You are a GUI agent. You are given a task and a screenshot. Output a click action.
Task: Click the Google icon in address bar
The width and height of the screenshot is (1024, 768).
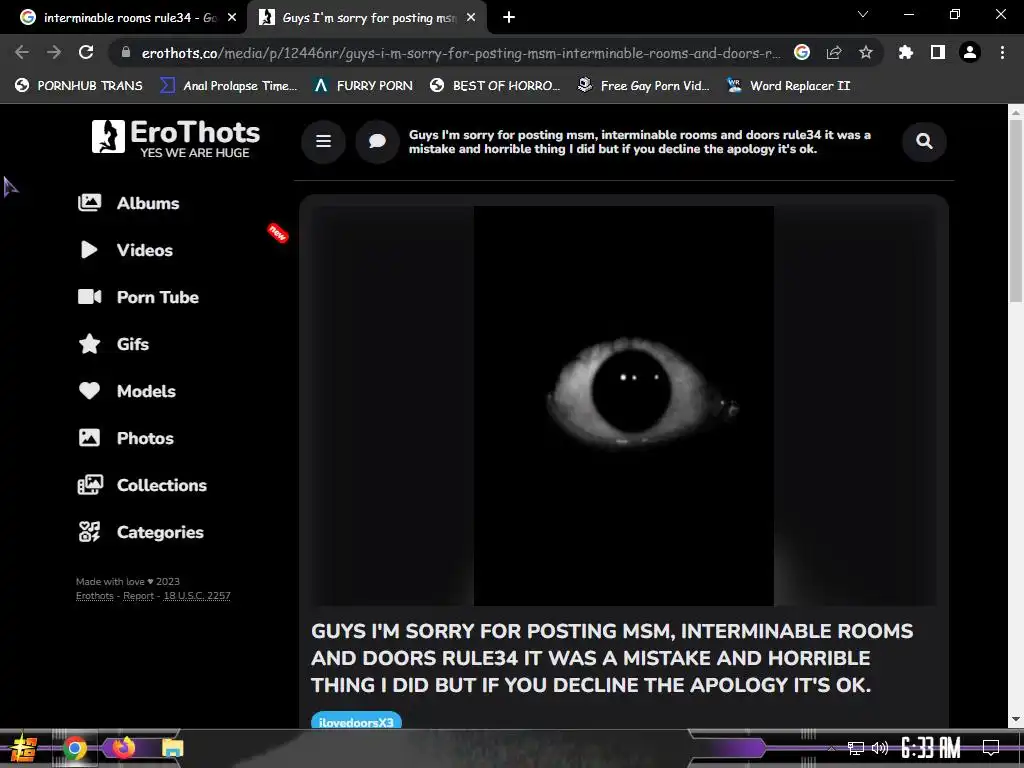pyautogui.click(x=802, y=52)
